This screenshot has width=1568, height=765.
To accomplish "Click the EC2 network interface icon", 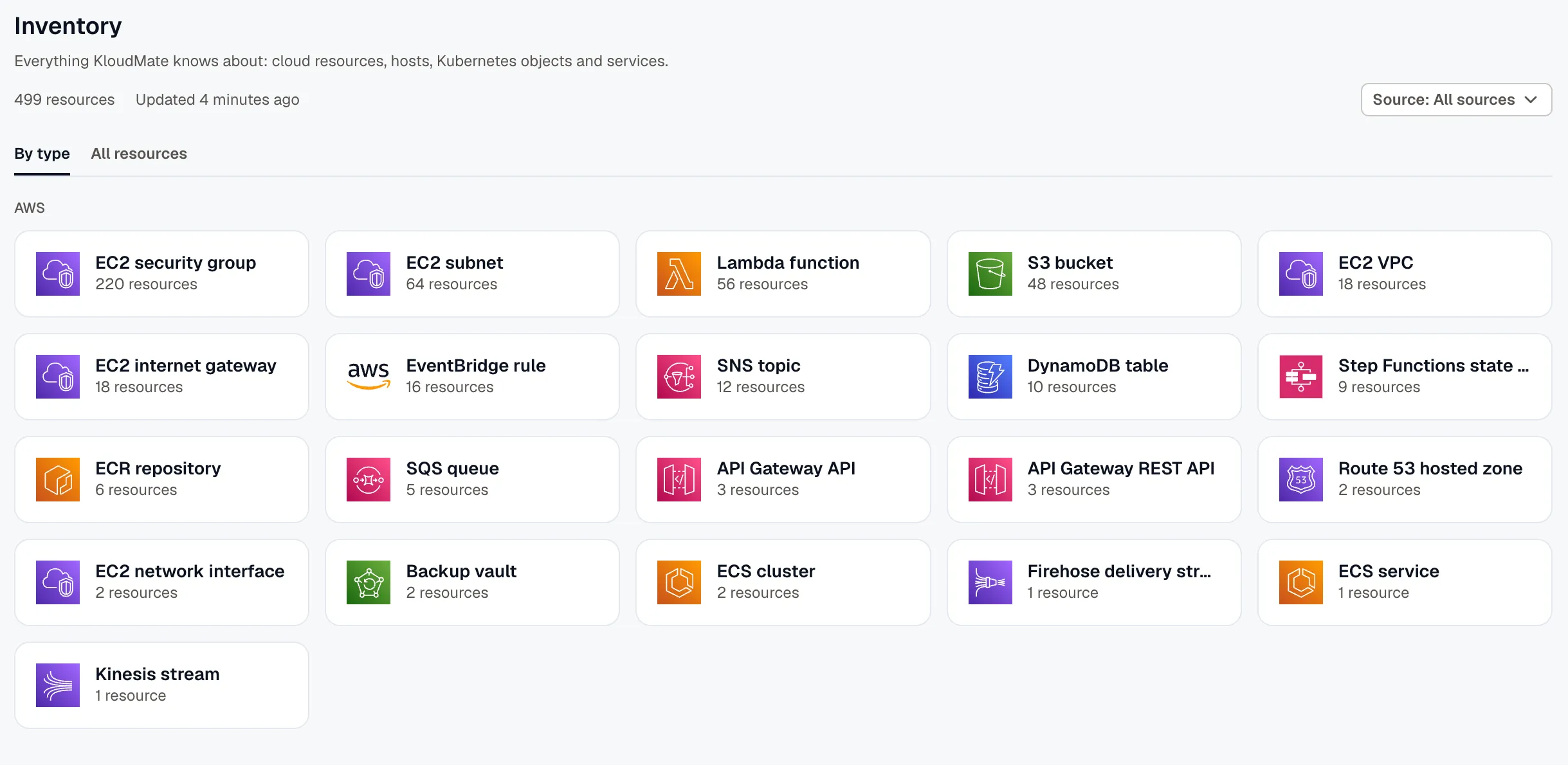I will click(58, 582).
